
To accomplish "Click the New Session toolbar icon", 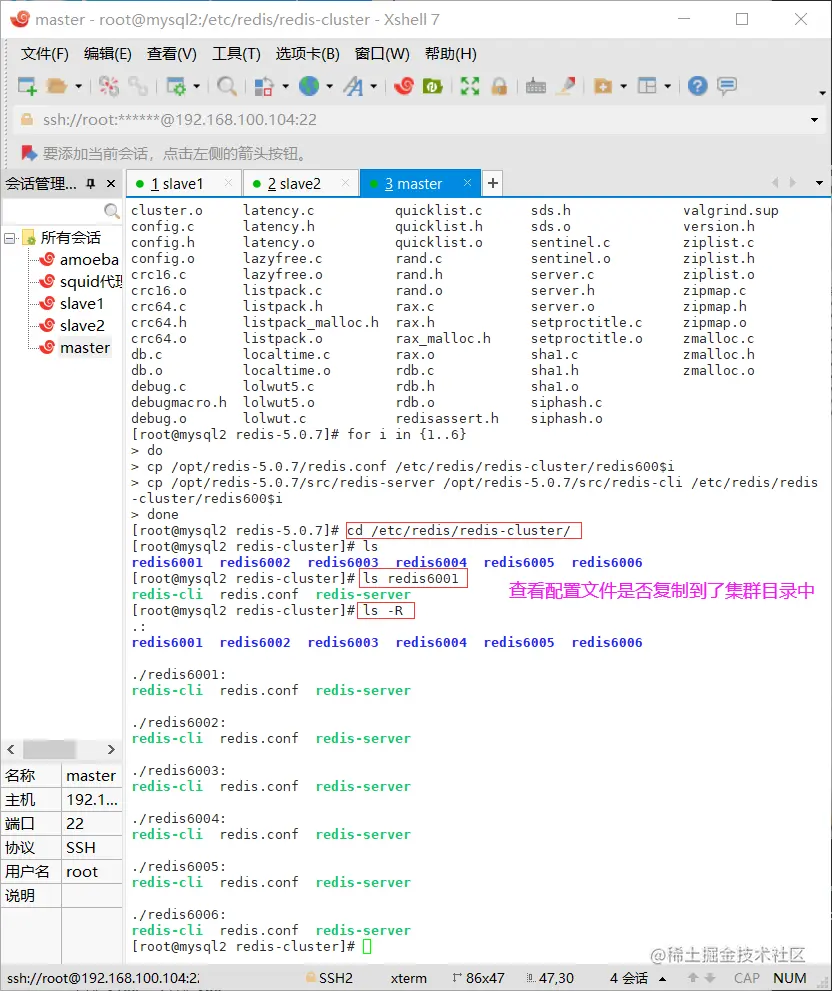I will (x=27, y=86).
